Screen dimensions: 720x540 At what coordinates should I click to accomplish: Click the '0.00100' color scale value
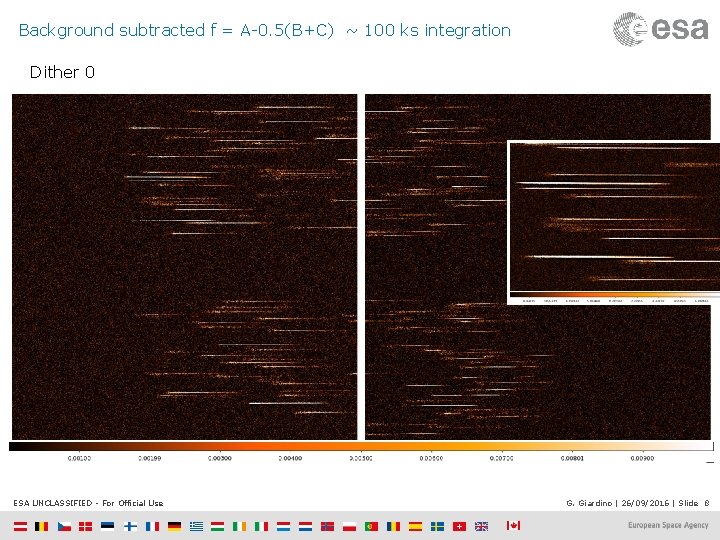[79, 458]
